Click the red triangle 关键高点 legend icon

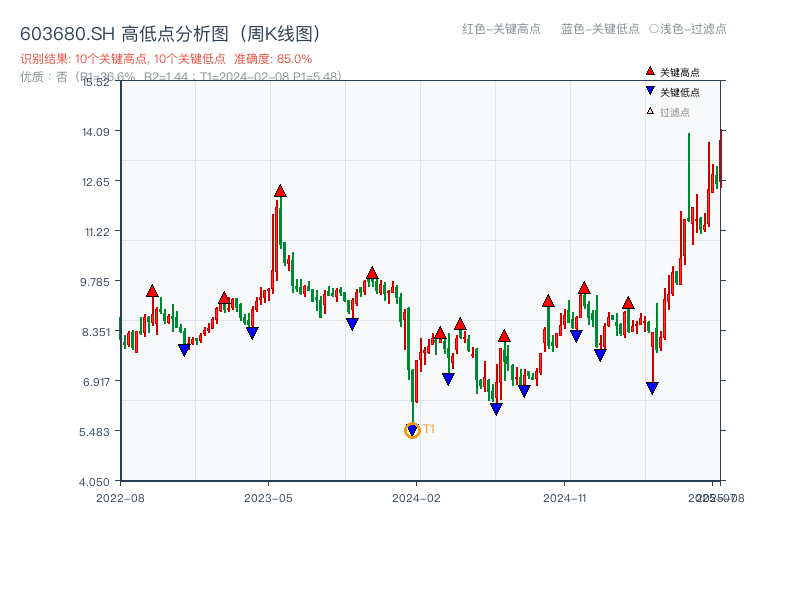(x=650, y=71)
